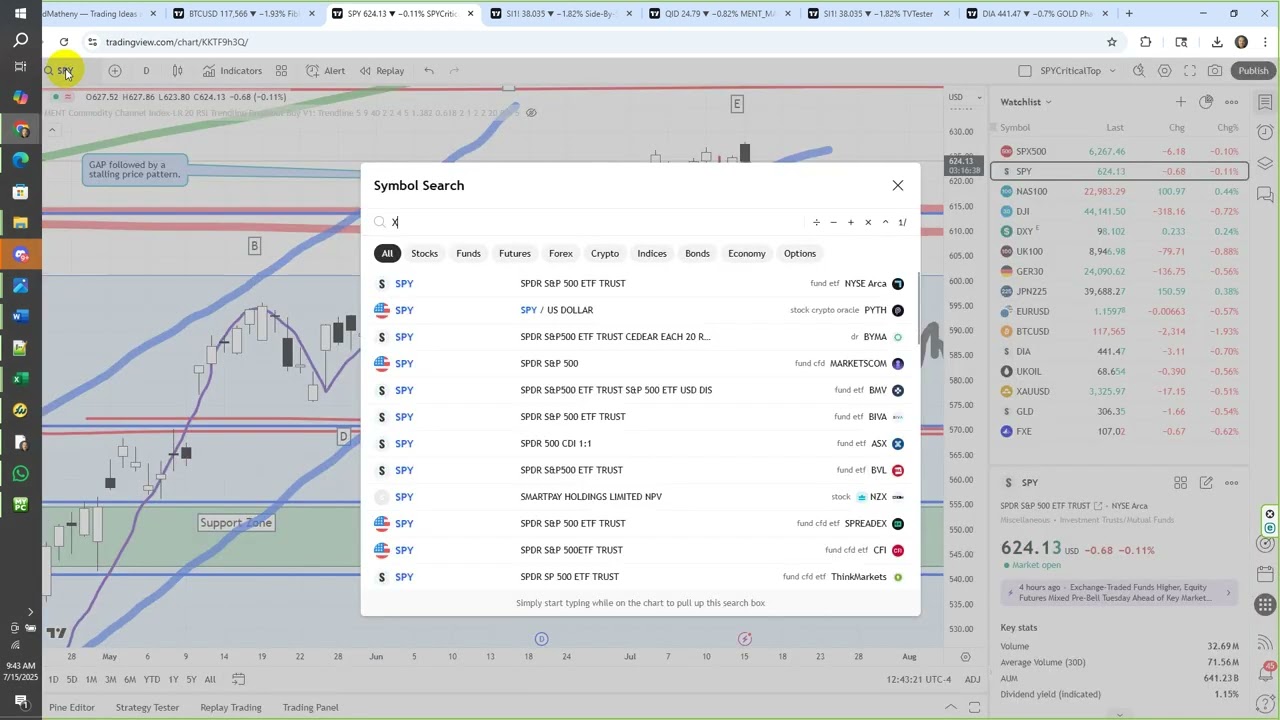Viewport: 1280px width, 720px height.
Task: Choose SPY / US DOLLAR PYTH result
Action: click(x=640, y=310)
